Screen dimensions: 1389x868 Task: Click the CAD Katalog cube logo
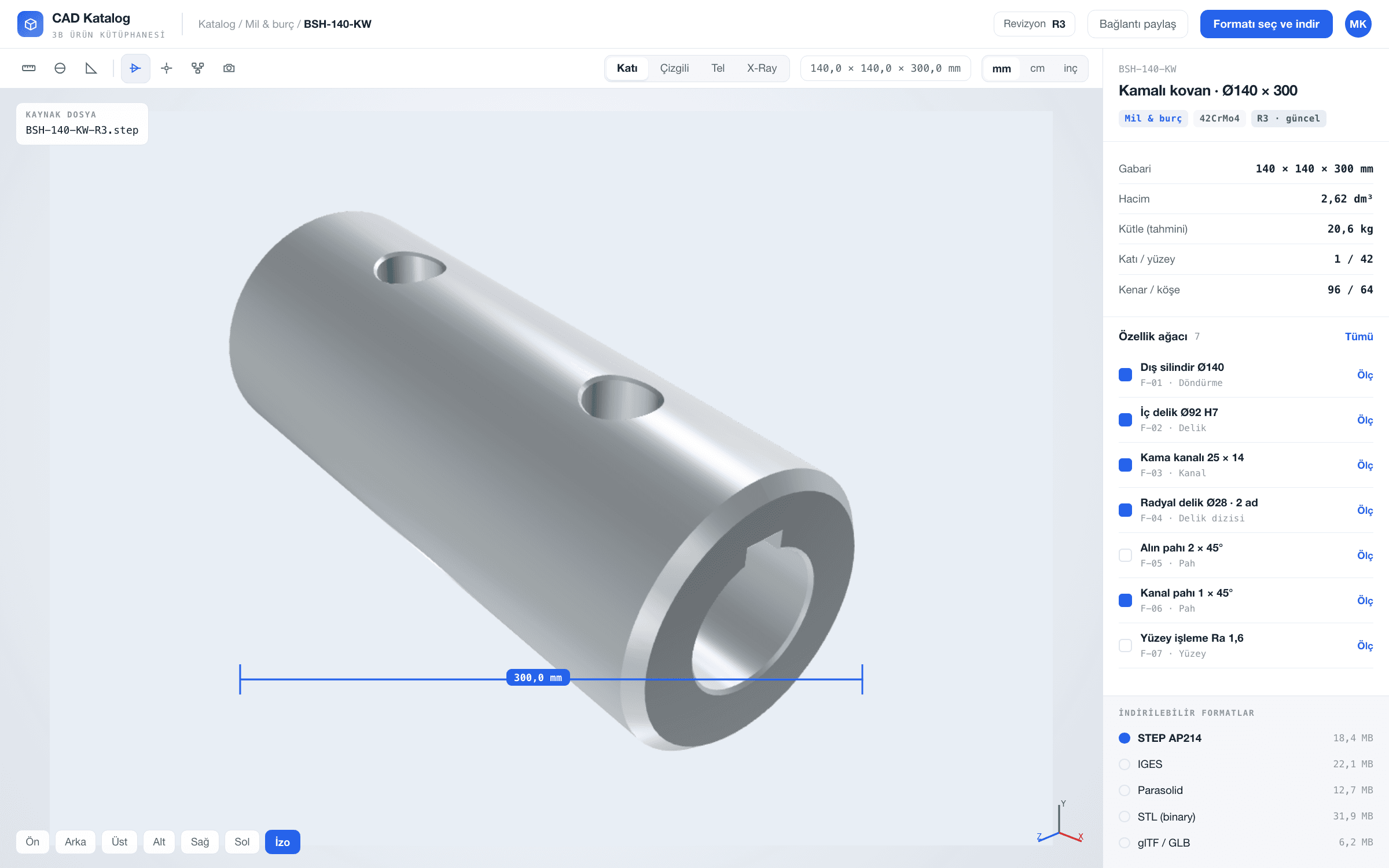30,24
